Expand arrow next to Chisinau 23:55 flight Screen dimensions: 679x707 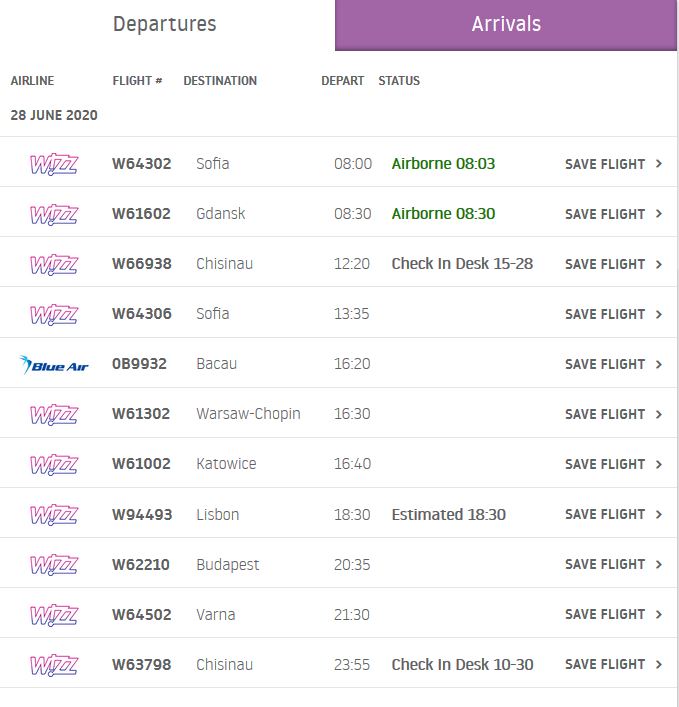[x=659, y=664]
